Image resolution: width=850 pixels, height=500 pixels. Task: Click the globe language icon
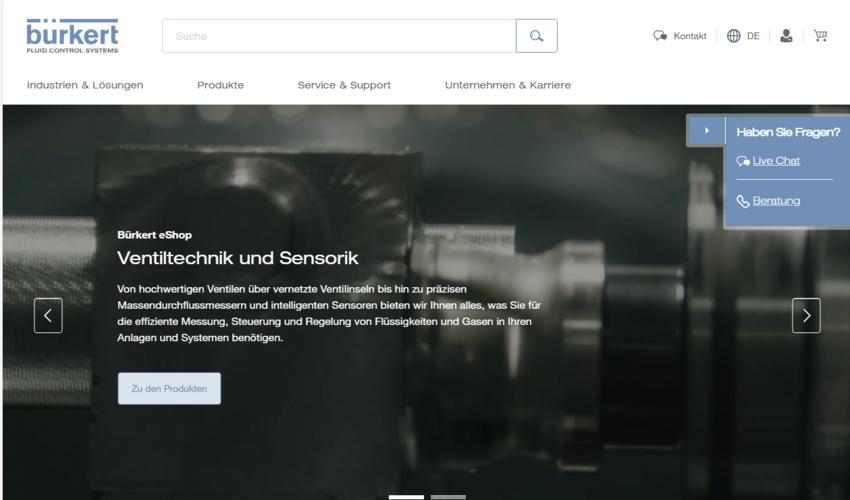733,36
